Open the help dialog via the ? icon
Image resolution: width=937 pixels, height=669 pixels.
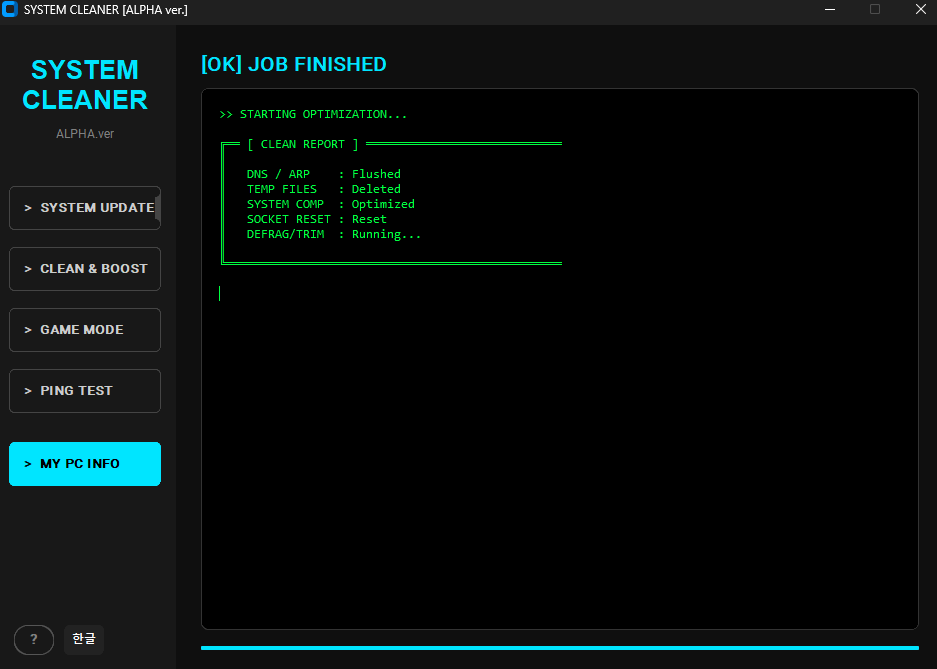pos(33,639)
